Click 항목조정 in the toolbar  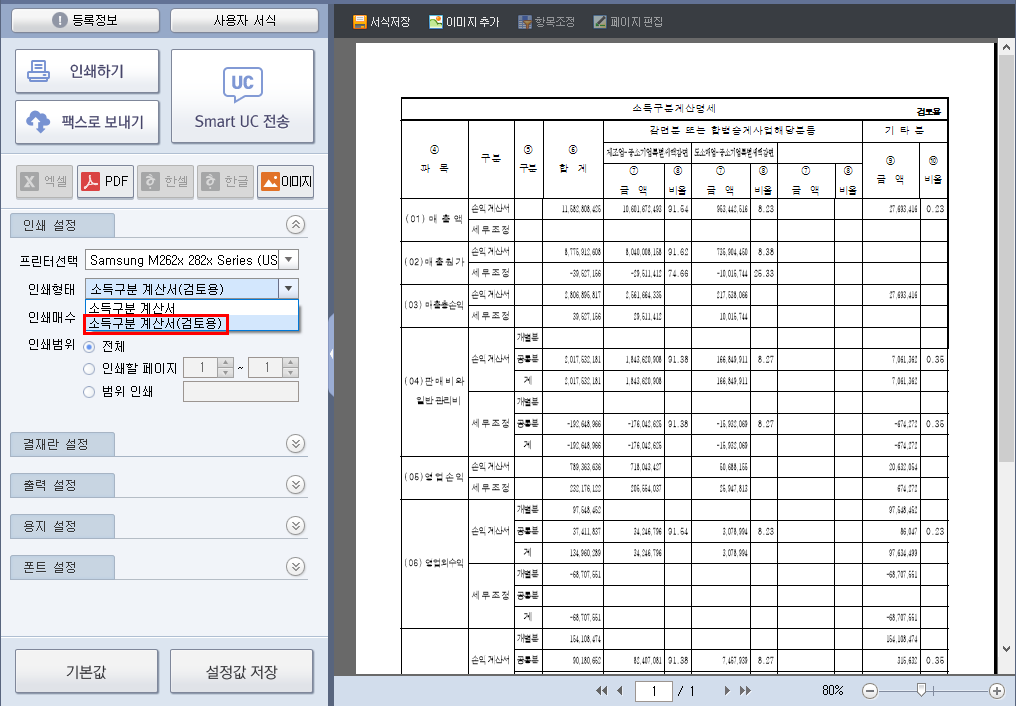point(546,22)
